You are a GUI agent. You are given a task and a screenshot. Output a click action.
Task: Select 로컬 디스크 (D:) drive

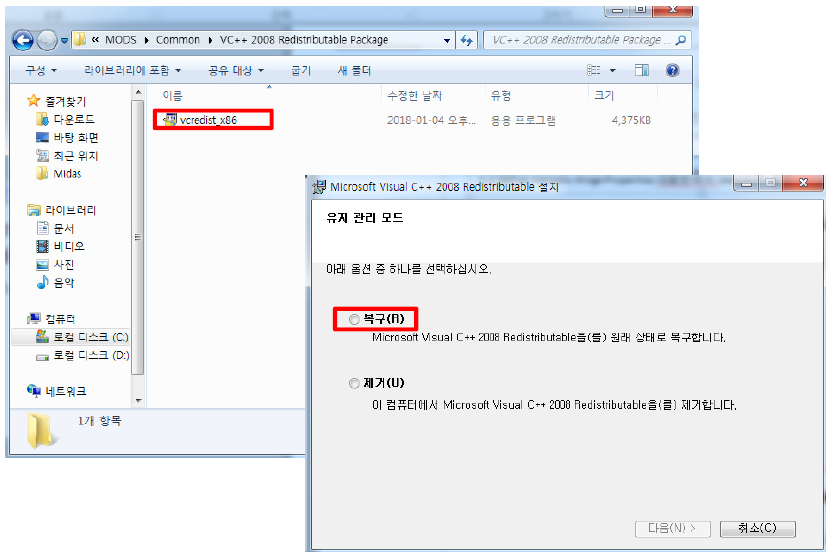pyautogui.click(x=91, y=355)
